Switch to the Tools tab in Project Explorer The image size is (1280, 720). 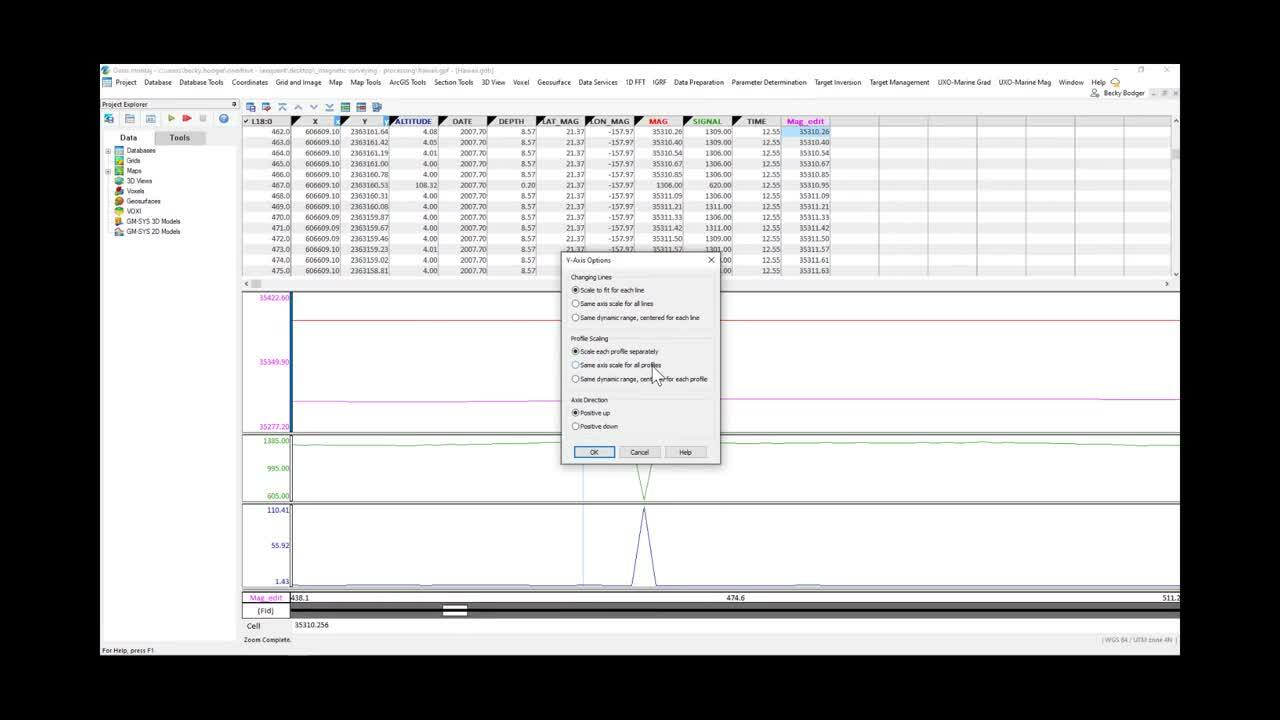point(179,138)
